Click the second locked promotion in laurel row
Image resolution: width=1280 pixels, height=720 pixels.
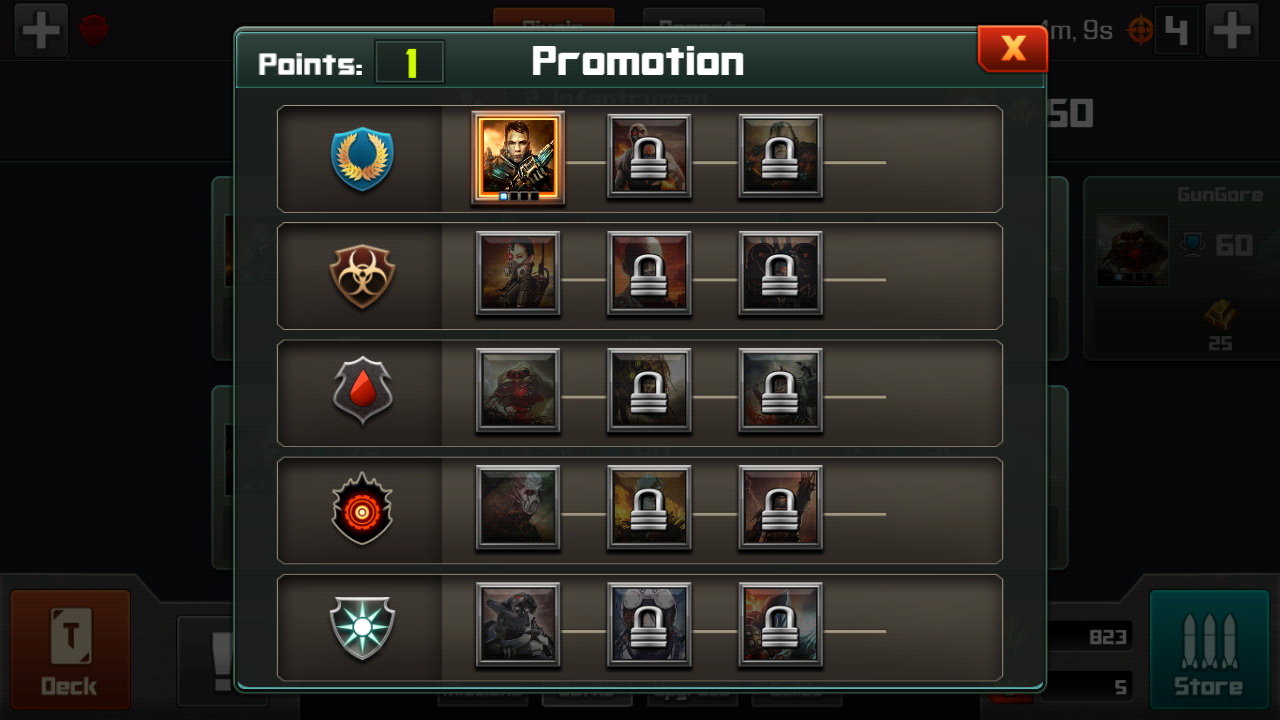[649, 157]
